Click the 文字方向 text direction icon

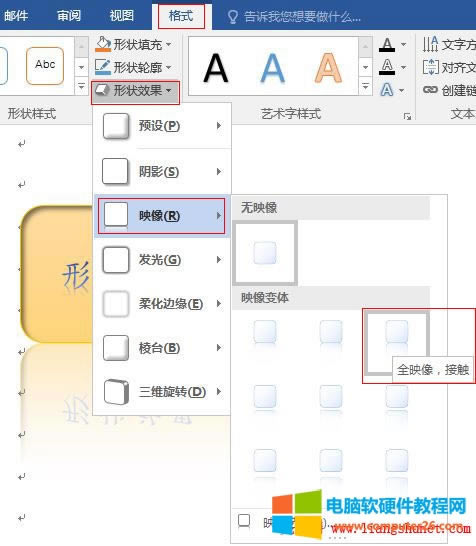430,44
